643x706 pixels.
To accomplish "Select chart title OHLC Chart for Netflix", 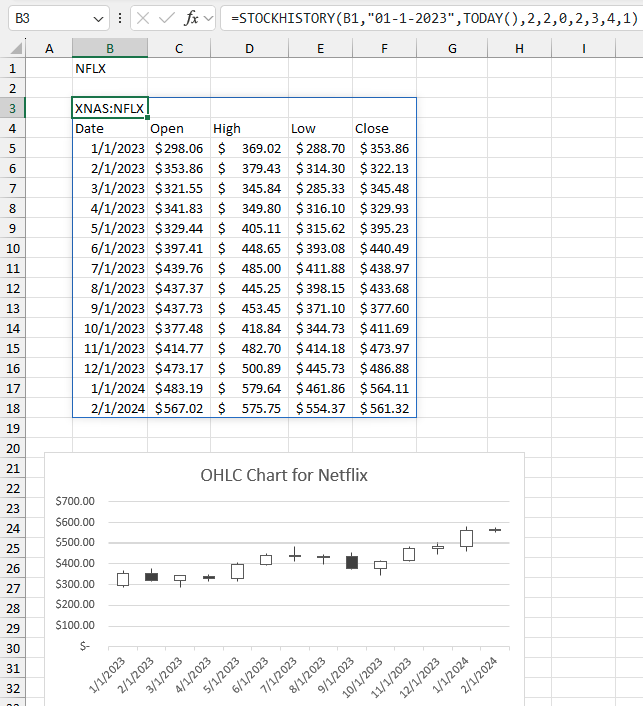I will pyautogui.click(x=284, y=475).
